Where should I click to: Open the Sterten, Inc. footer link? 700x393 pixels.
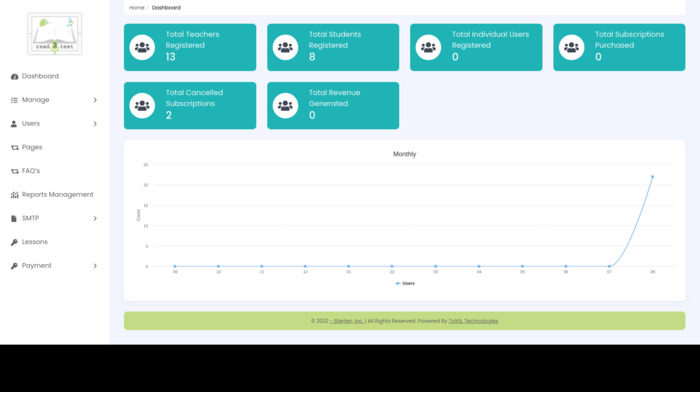pos(347,321)
